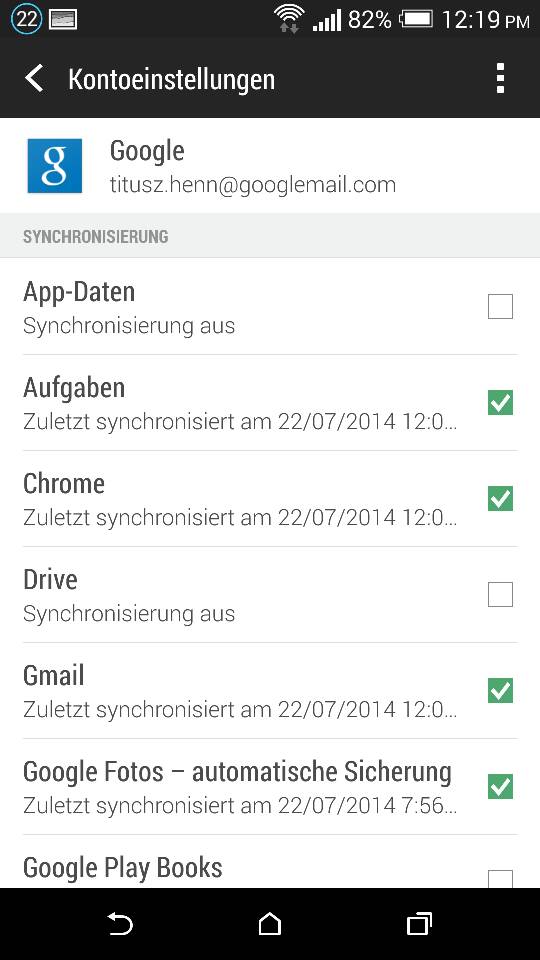Tap the Wi-Fi status icon
540x960 pixels.
tap(289, 18)
